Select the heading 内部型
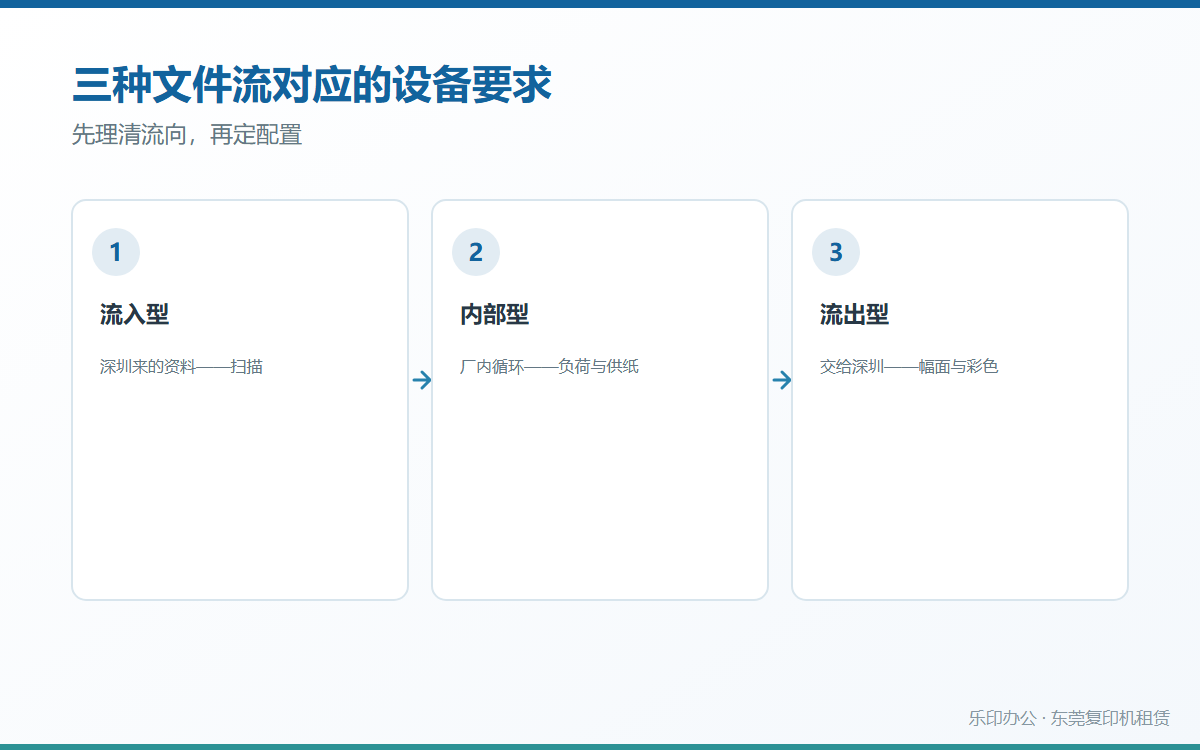This screenshot has width=1200, height=750. (x=495, y=315)
